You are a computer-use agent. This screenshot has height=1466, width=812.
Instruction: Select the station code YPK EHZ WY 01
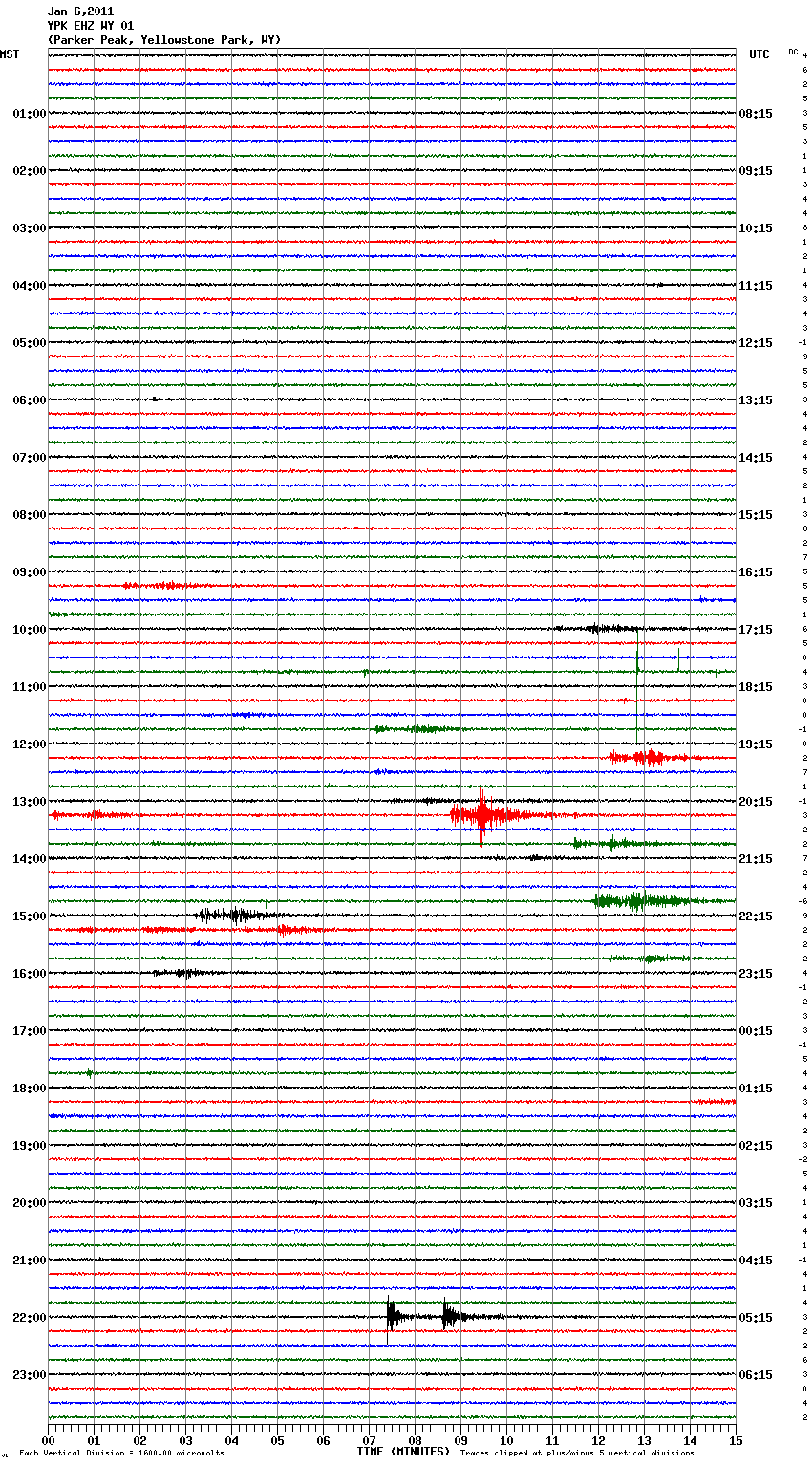coord(91,26)
